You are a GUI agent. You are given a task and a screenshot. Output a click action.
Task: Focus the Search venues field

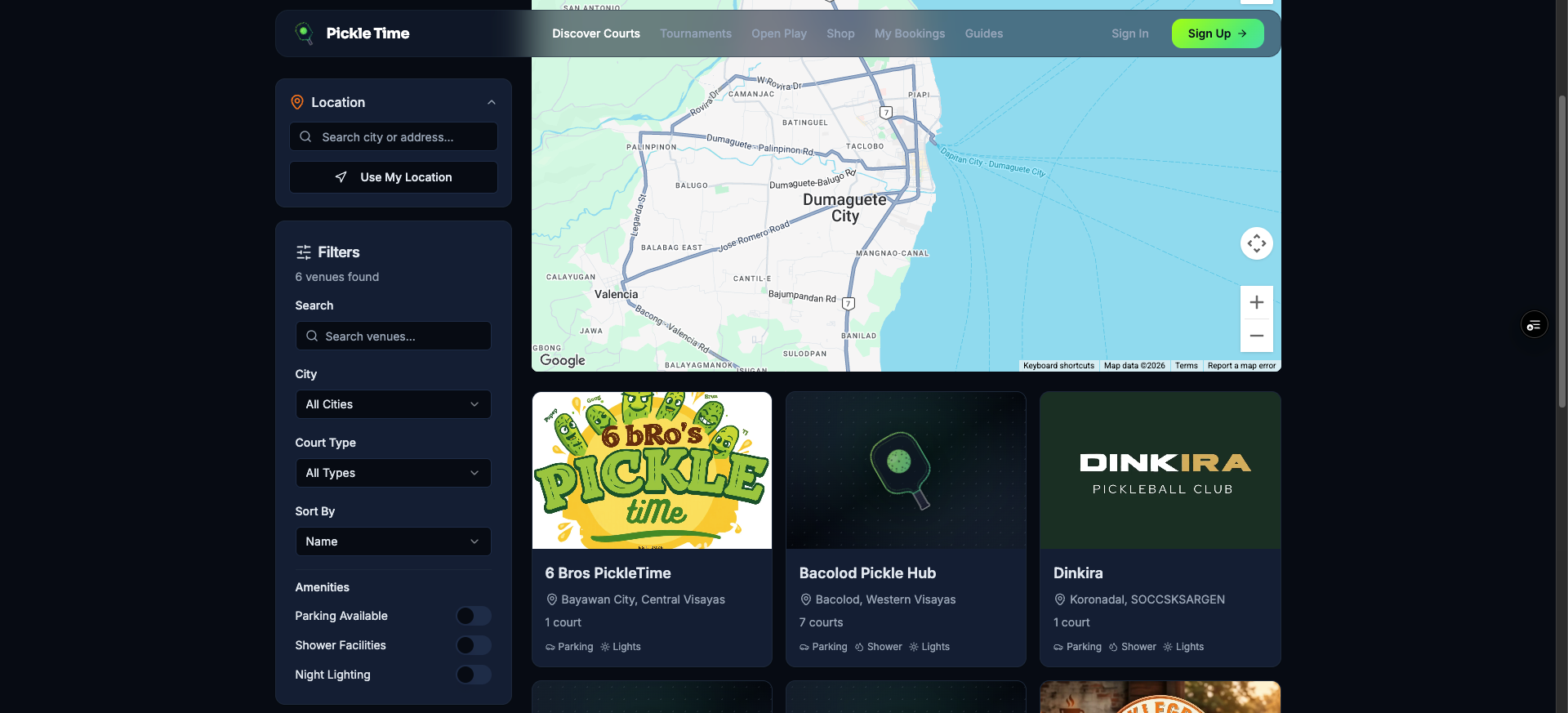click(394, 336)
